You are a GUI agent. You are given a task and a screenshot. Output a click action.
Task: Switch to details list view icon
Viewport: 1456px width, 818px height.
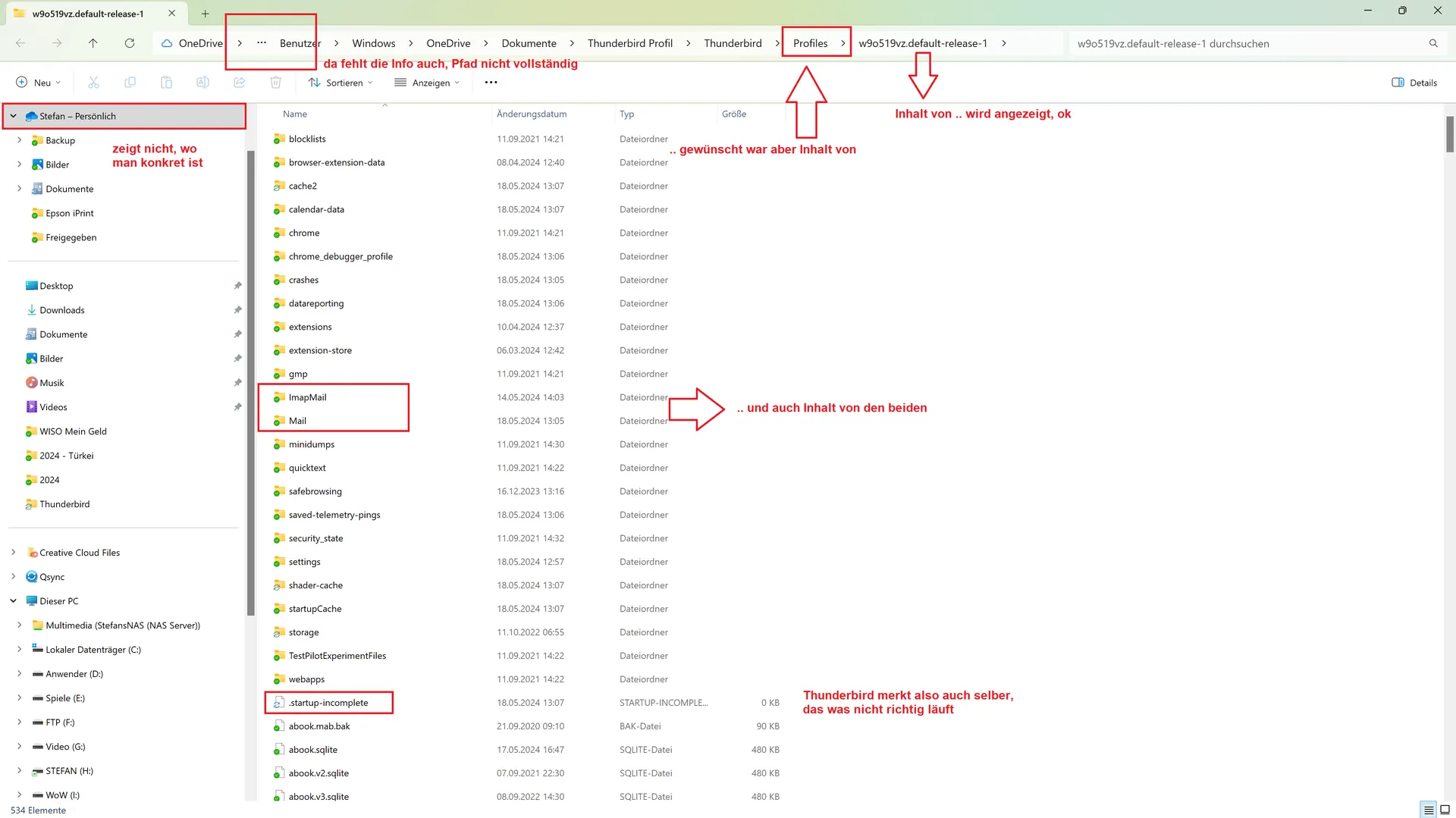point(1429,810)
